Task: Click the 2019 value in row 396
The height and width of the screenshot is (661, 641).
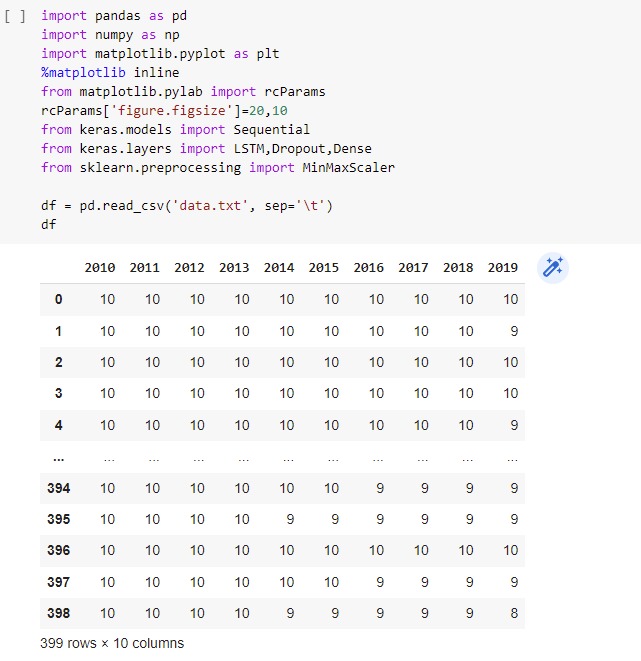Action: click(511, 550)
